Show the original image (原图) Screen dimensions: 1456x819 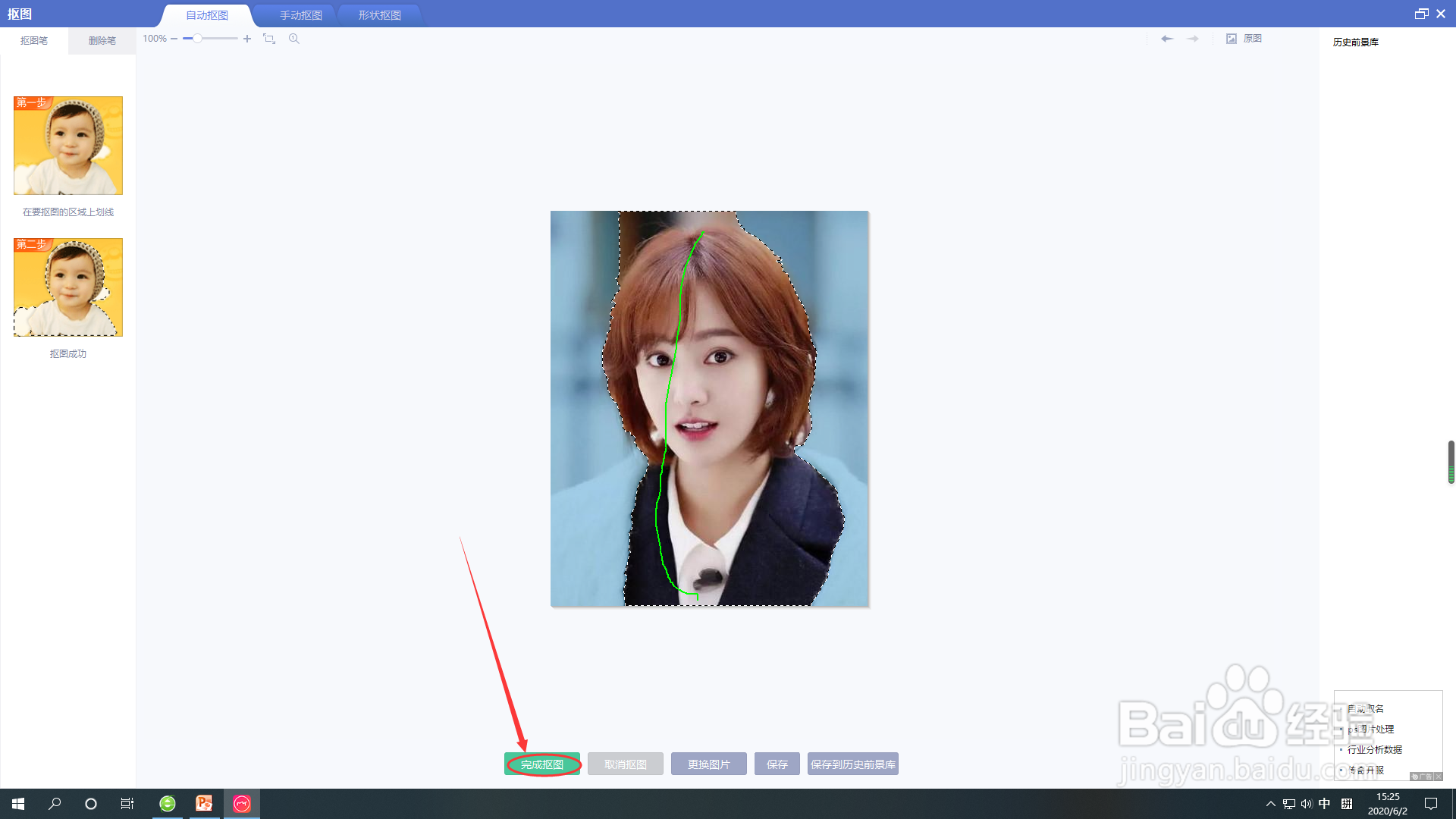pyautogui.click(x=1244, y=39)
